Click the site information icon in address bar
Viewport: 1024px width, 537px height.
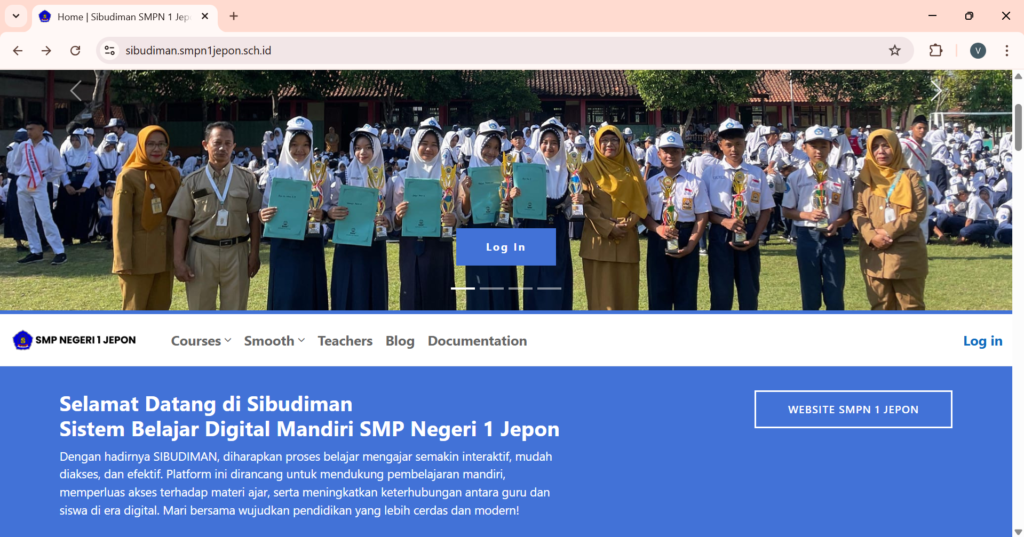tap(110, 50)
